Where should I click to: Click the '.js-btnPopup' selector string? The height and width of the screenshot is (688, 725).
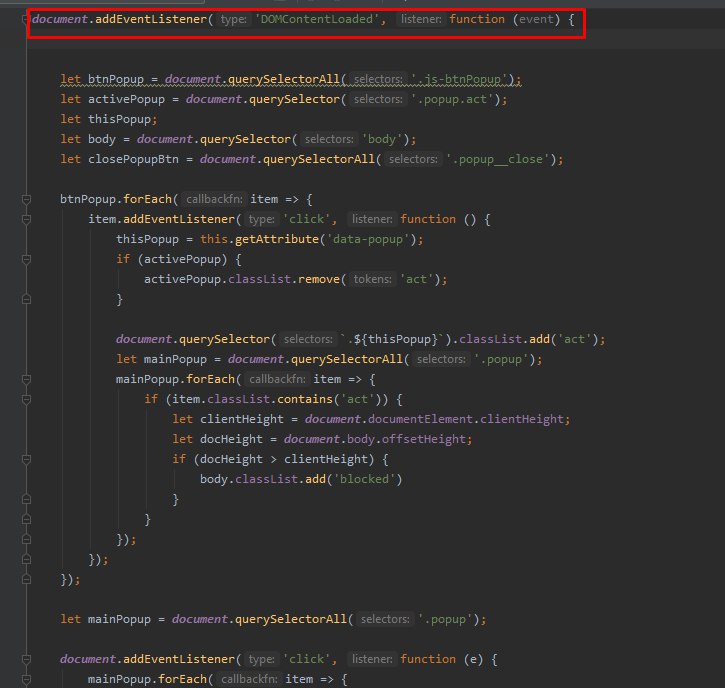pos(460,80)
